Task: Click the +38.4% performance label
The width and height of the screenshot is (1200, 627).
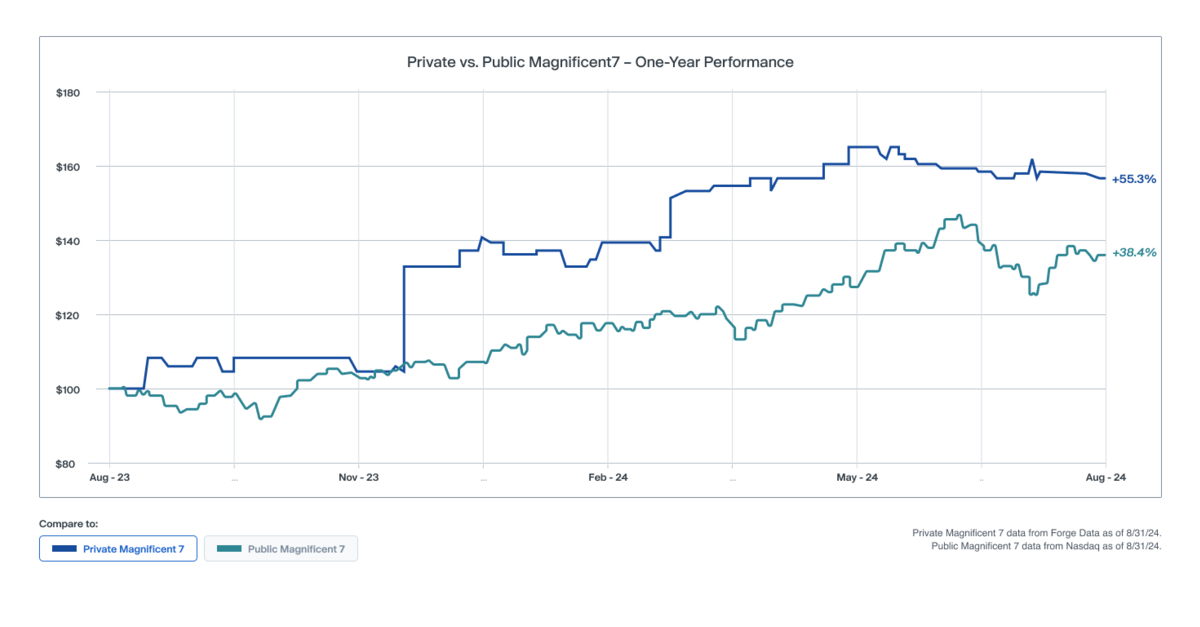Action: coord(1133,253)
